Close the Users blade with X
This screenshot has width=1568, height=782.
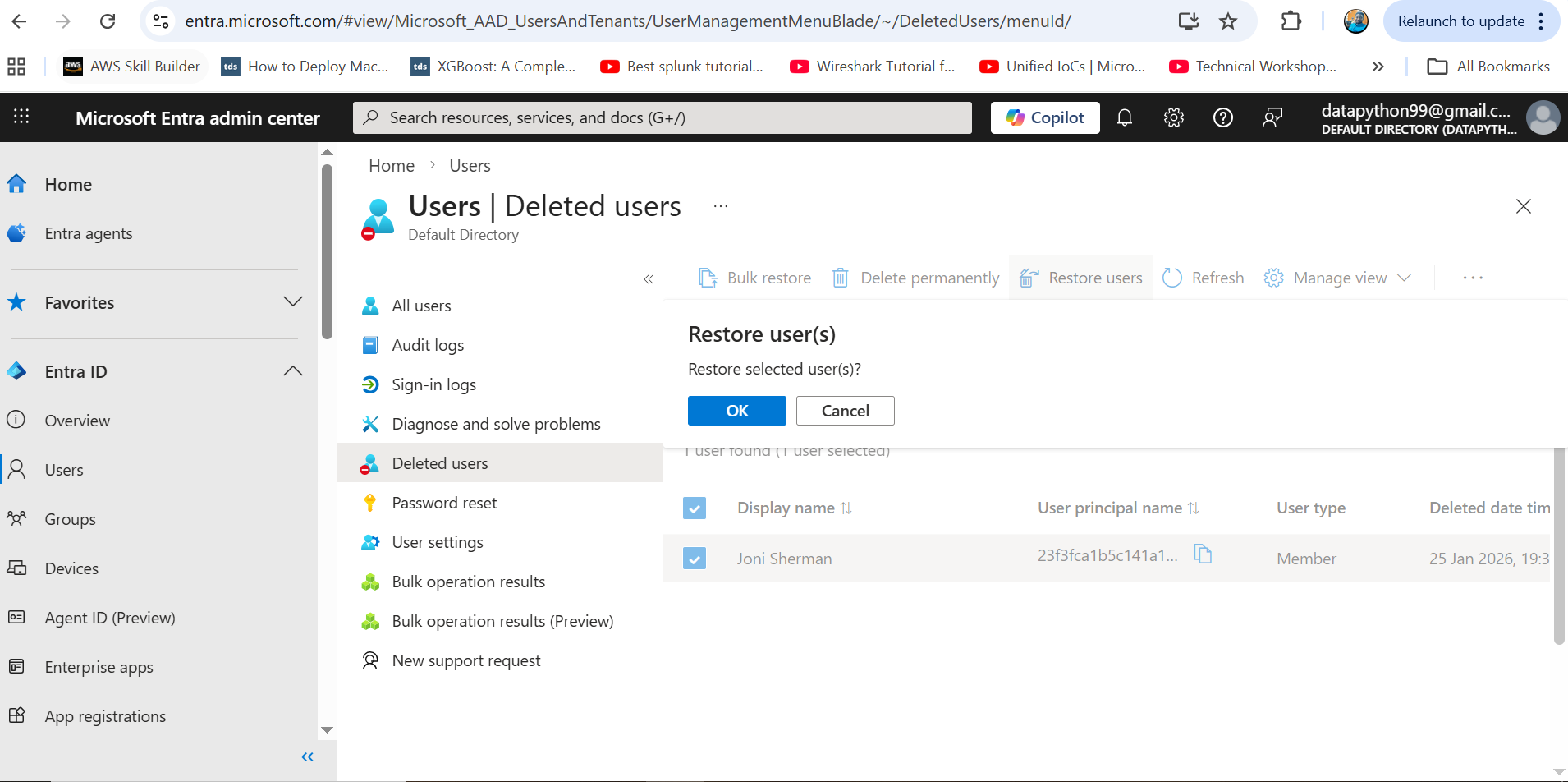1524,206
